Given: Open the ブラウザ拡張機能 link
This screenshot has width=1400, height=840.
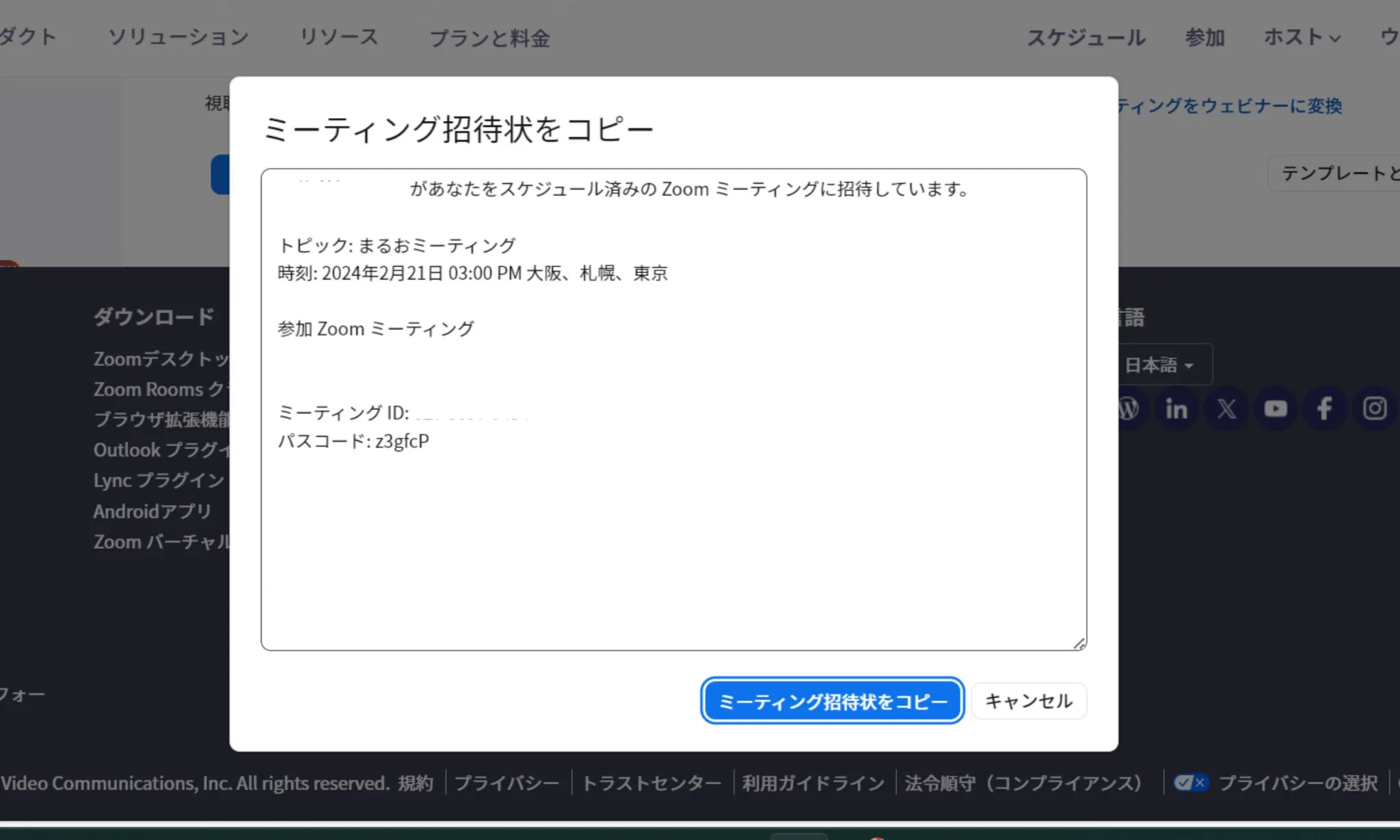Looking at the screenshot, I should pos(161,419).
